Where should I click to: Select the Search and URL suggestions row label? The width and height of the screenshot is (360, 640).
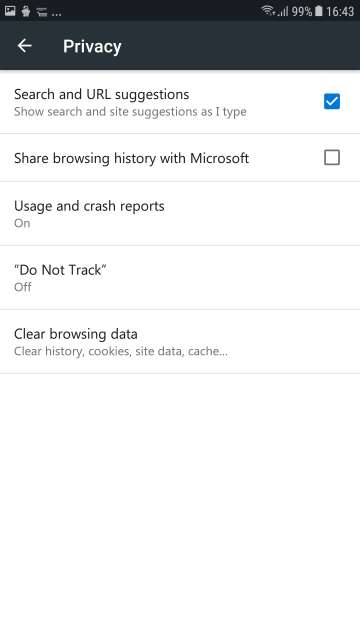pyautogui.click(x=102, y=94)
